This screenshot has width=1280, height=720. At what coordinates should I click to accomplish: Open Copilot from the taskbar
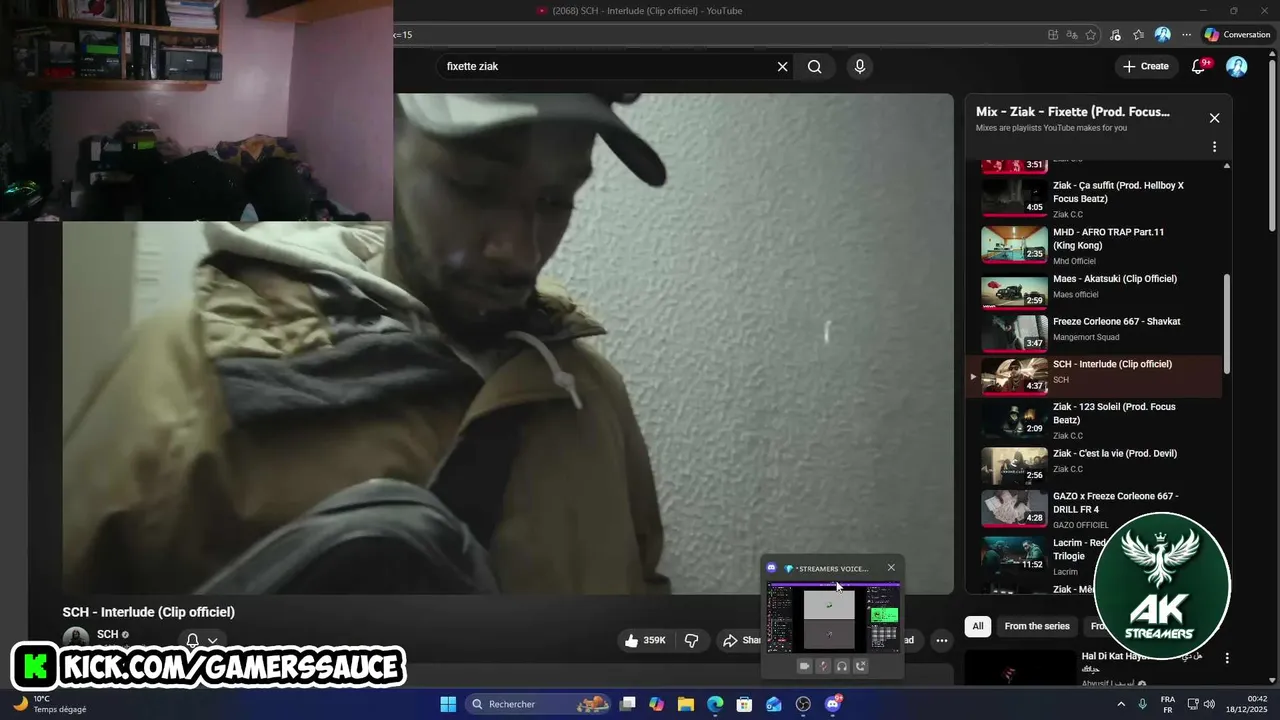657,704
